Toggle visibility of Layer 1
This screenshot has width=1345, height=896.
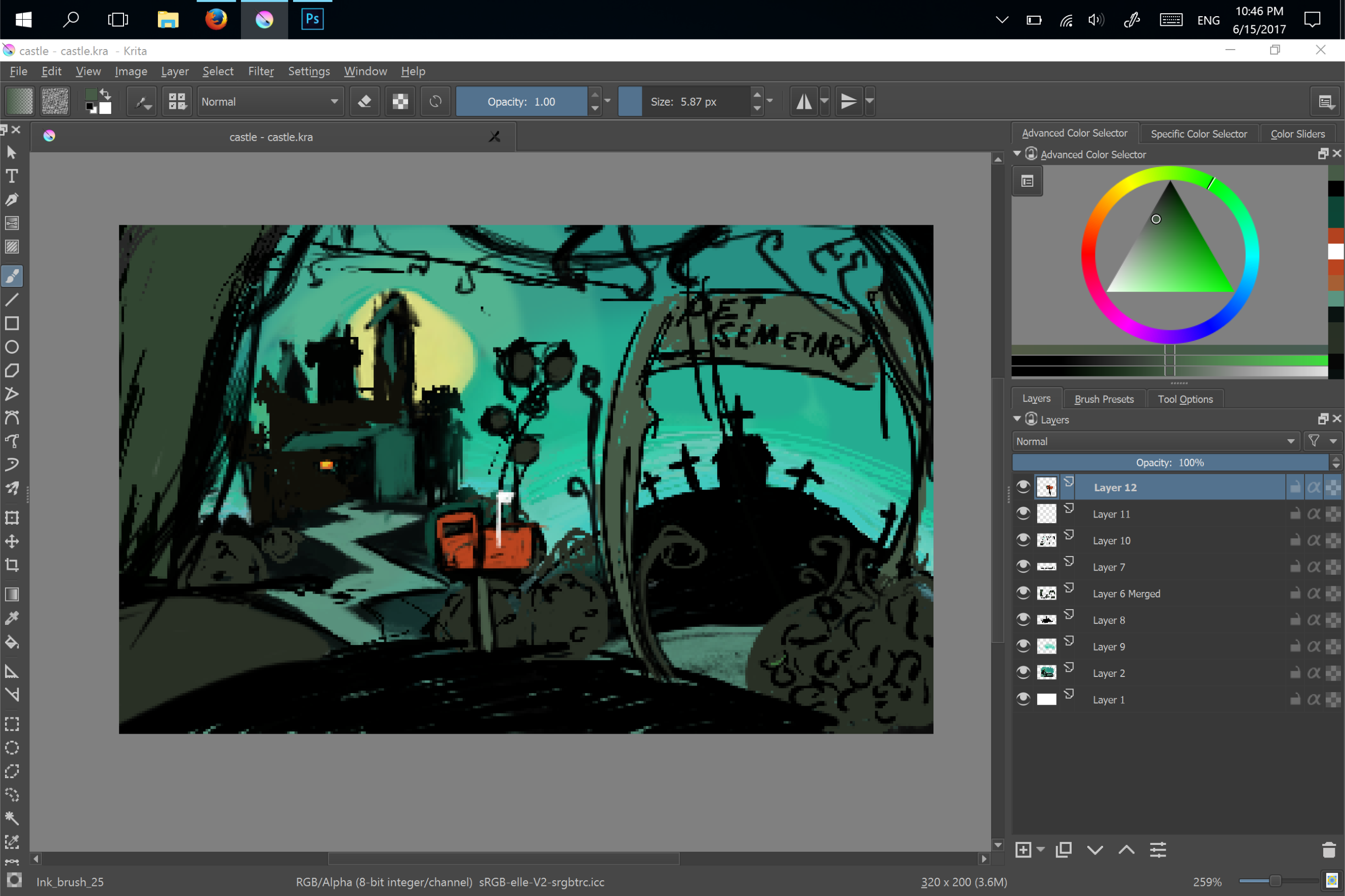pyautogui.click(x=1023, y=699)
